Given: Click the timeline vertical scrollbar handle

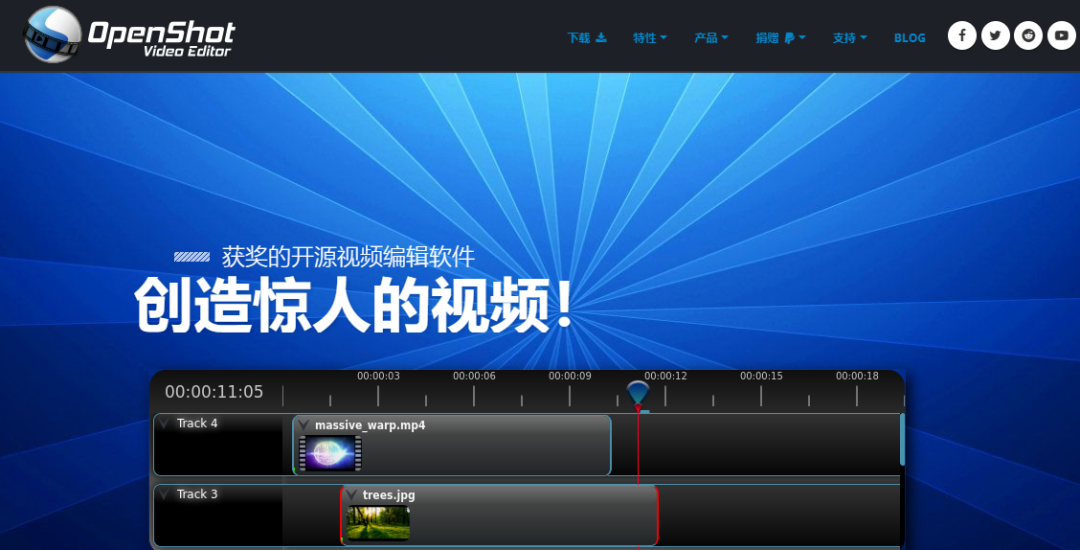Looking at the screenshot, I should pos(902,439).
